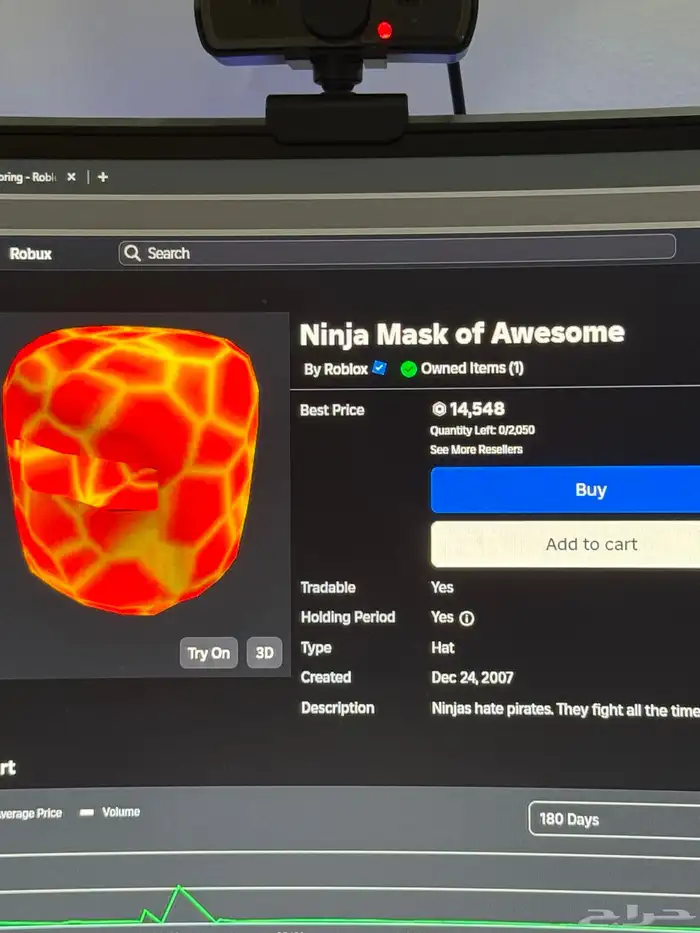Click Add to cart button

tap(565, 544)
